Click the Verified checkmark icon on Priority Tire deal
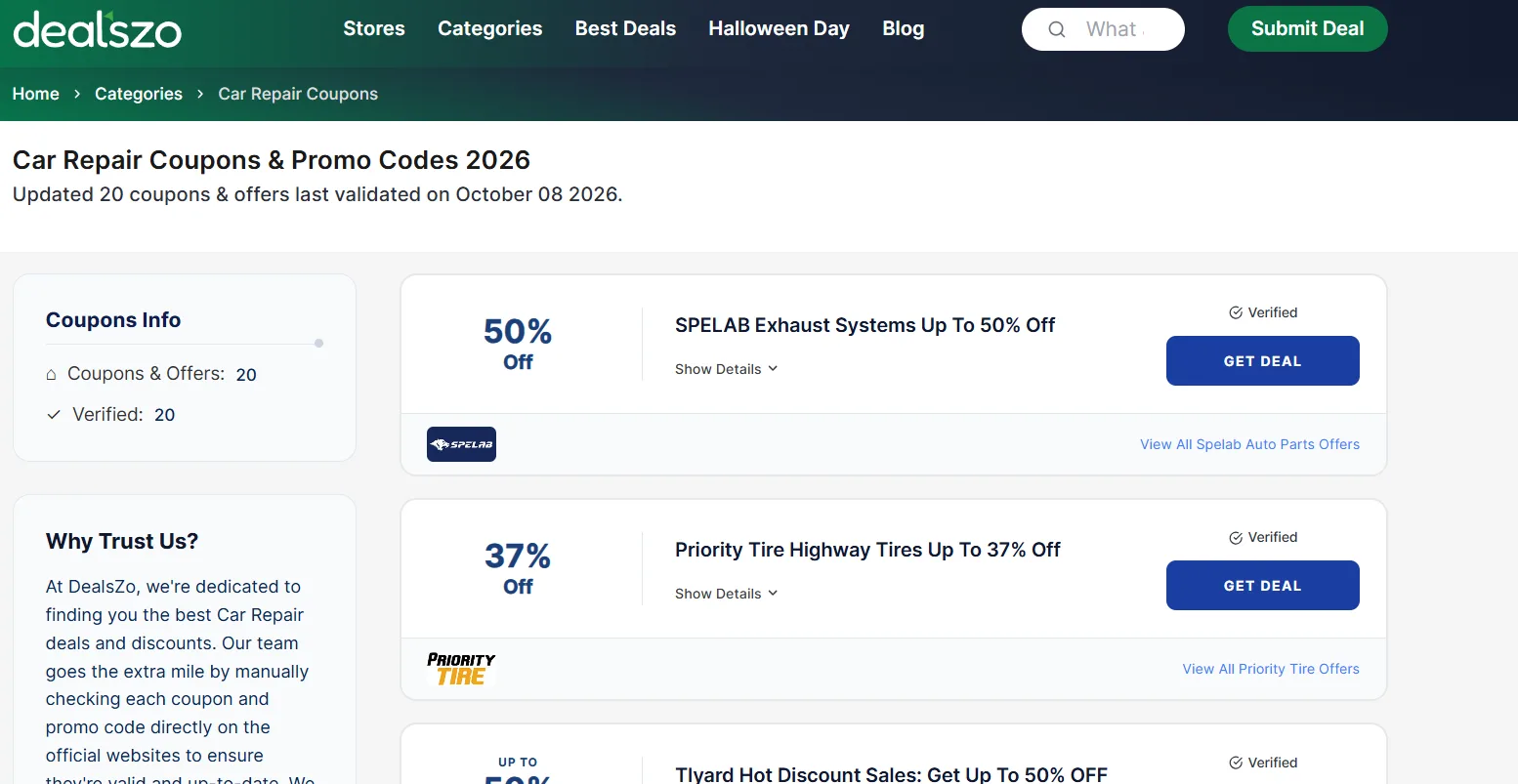Image resolution: width=1518 pixels, height=784 pixels. (x=1236, y=538)
